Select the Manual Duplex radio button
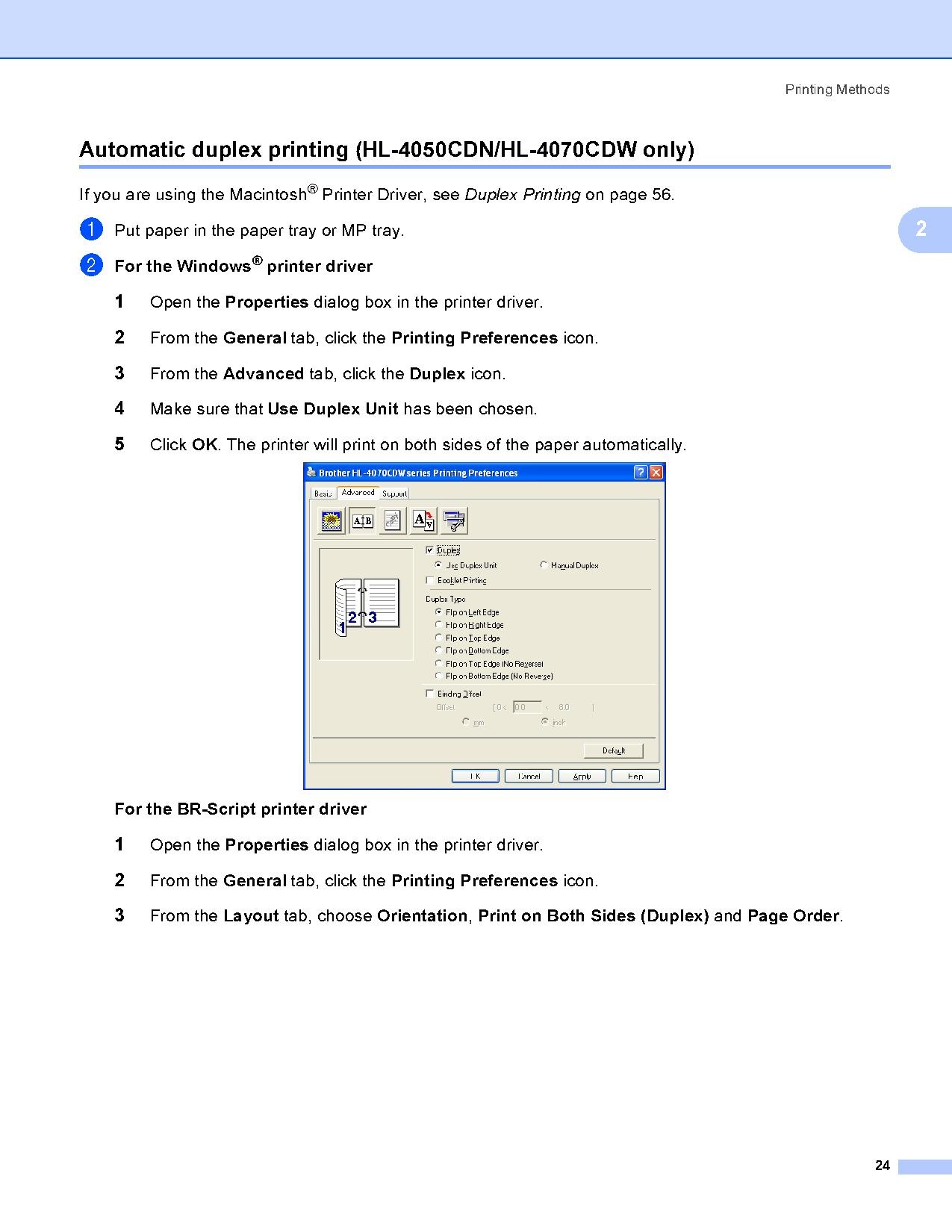This screenshot has height=1232, width=952. click(544, 565)
